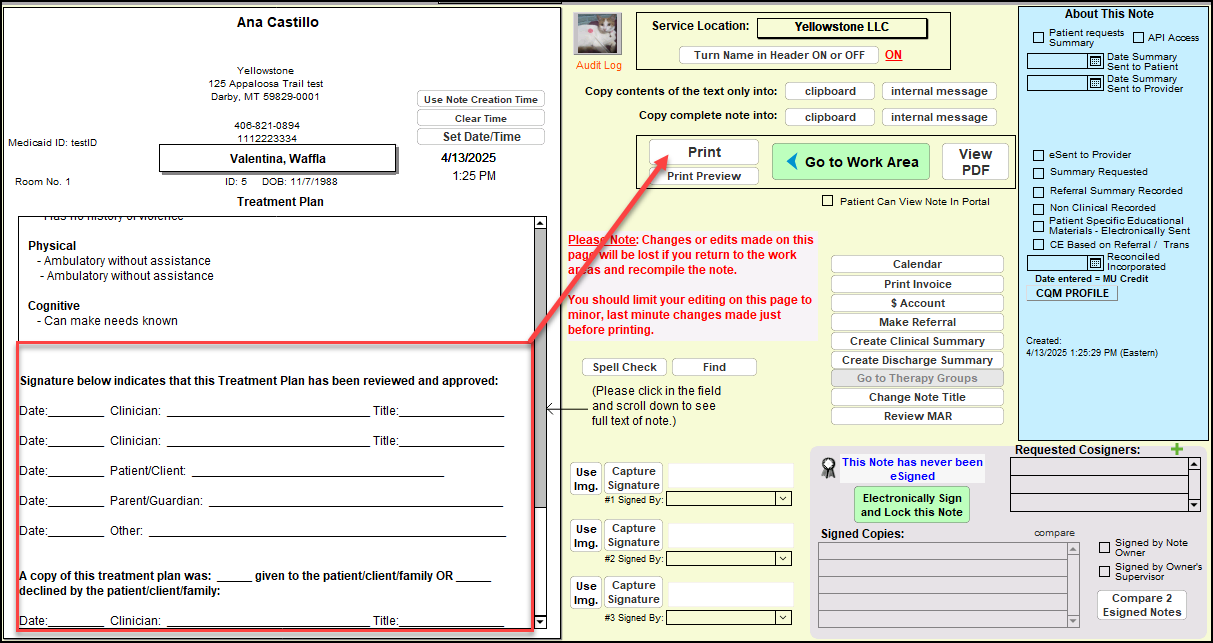
Task: Click the Print button
Action: 704,153
